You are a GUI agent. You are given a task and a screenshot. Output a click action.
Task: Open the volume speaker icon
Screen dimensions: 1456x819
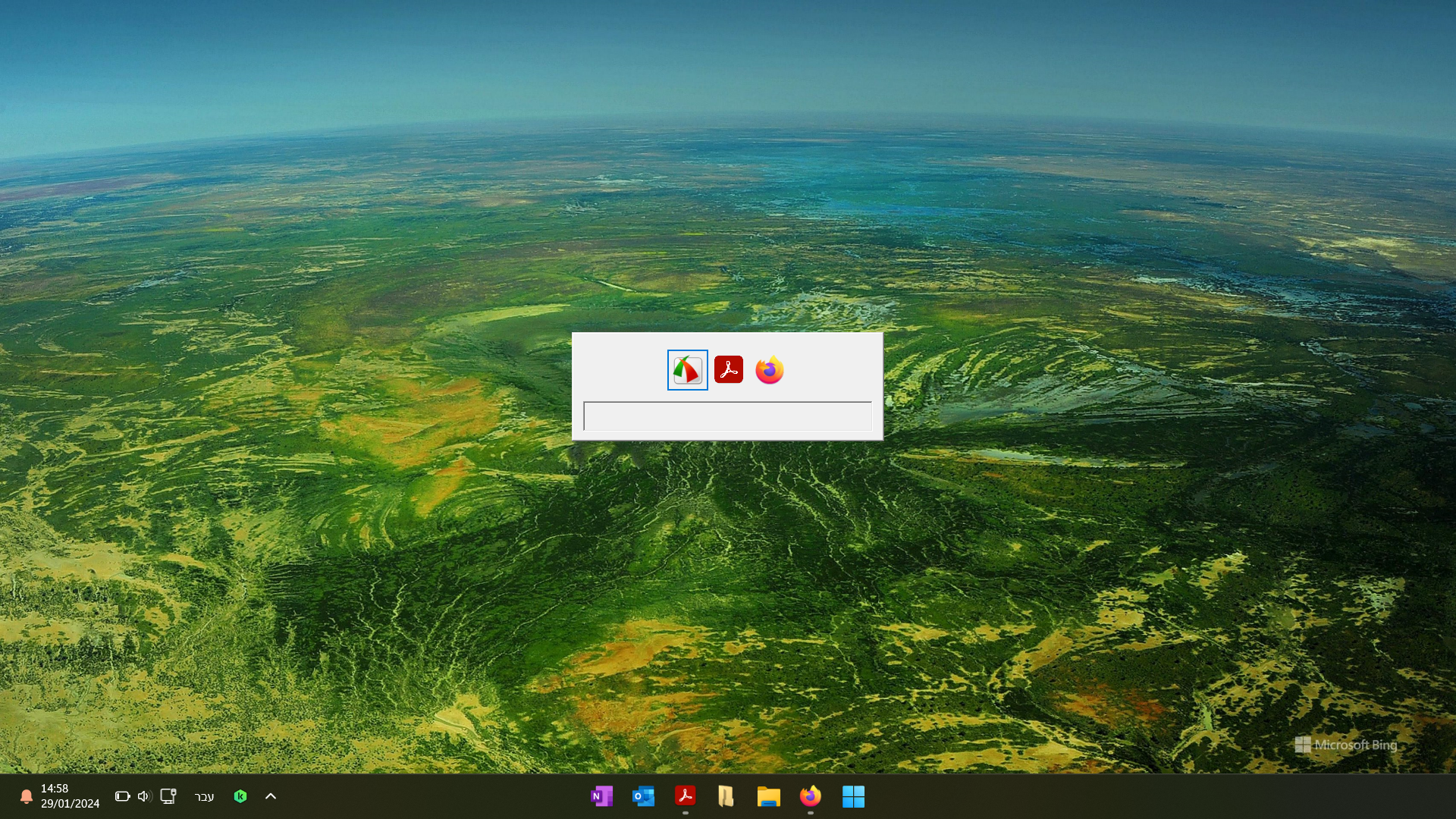(x=145, y=796)
